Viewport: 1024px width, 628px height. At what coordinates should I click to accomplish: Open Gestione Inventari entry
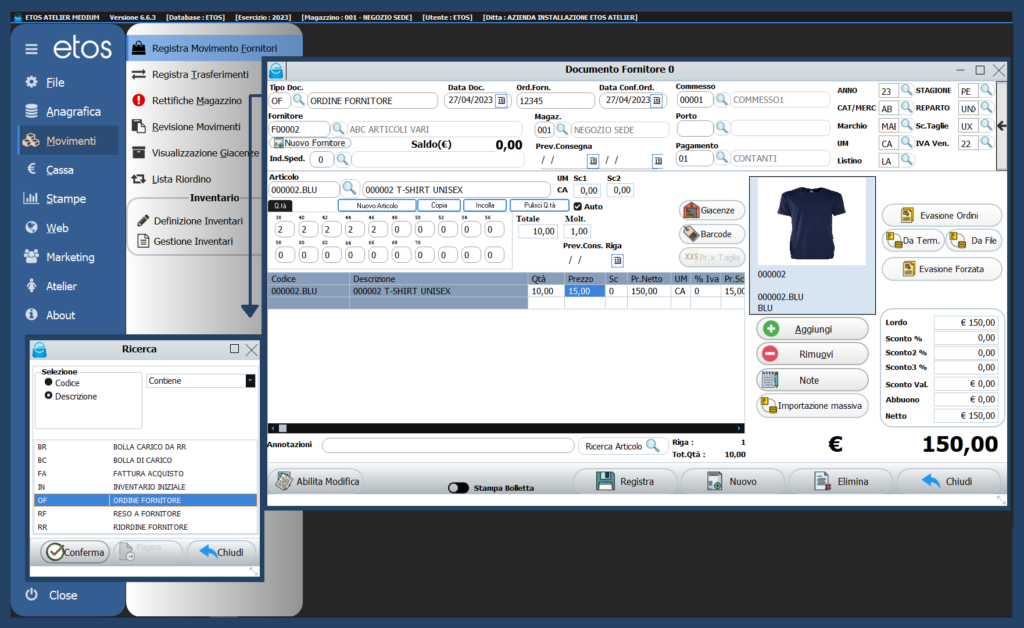tap(193, 241)
